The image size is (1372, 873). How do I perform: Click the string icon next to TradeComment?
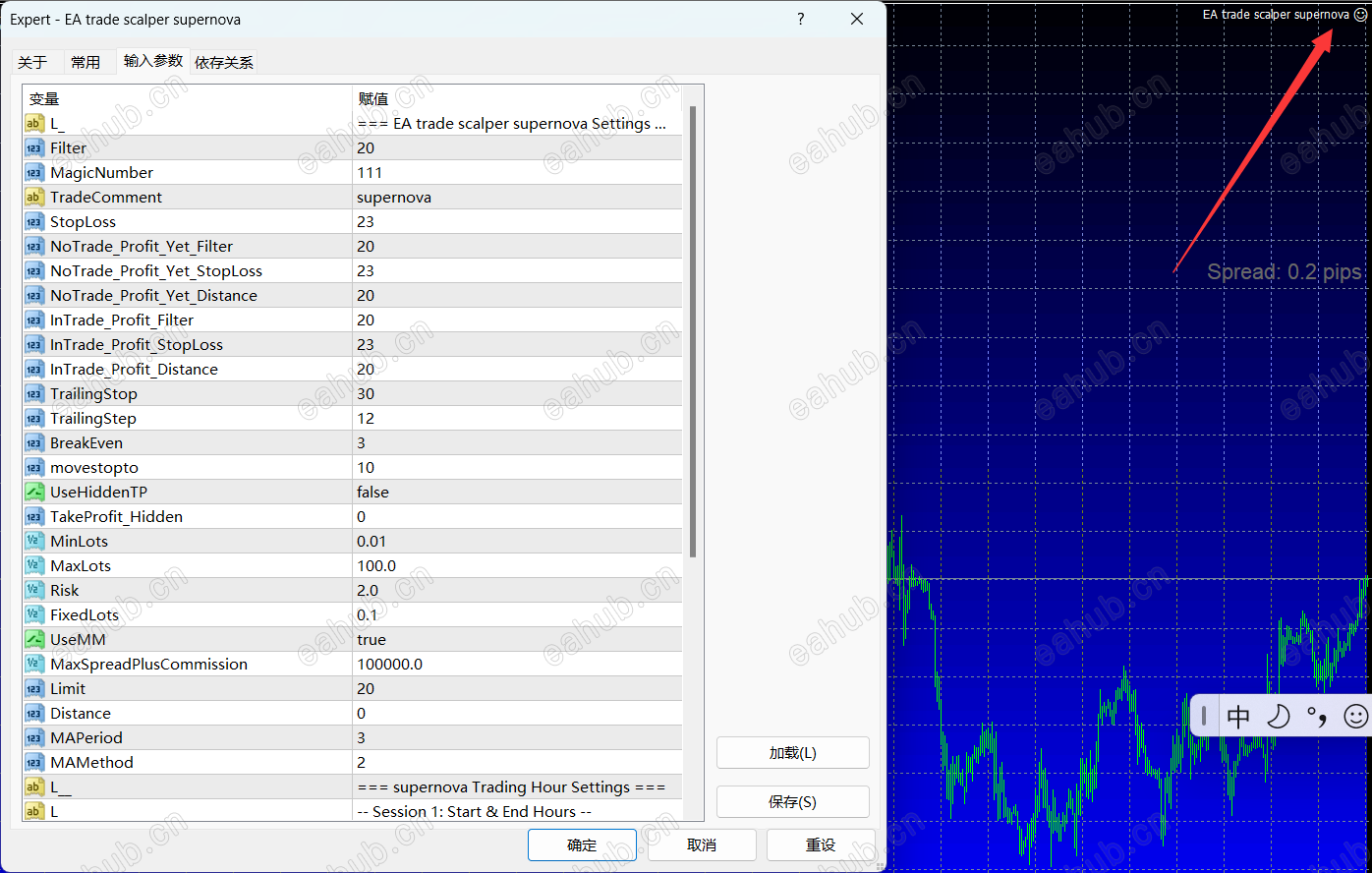coord(34,197)
